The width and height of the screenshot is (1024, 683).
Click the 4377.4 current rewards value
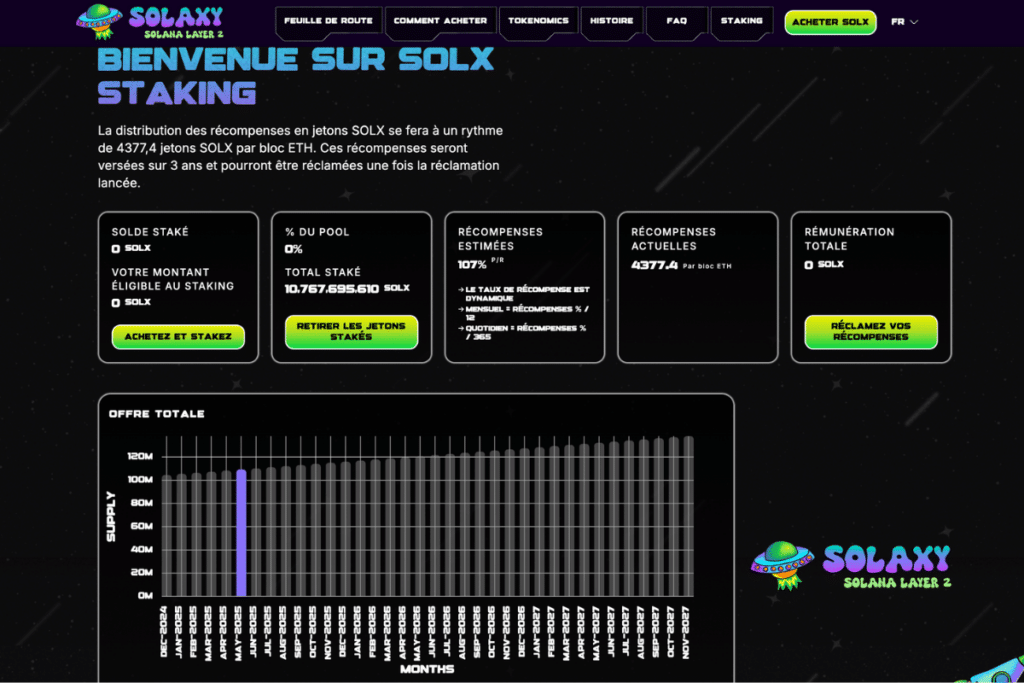pyautogui.click(x=654, y=265)
